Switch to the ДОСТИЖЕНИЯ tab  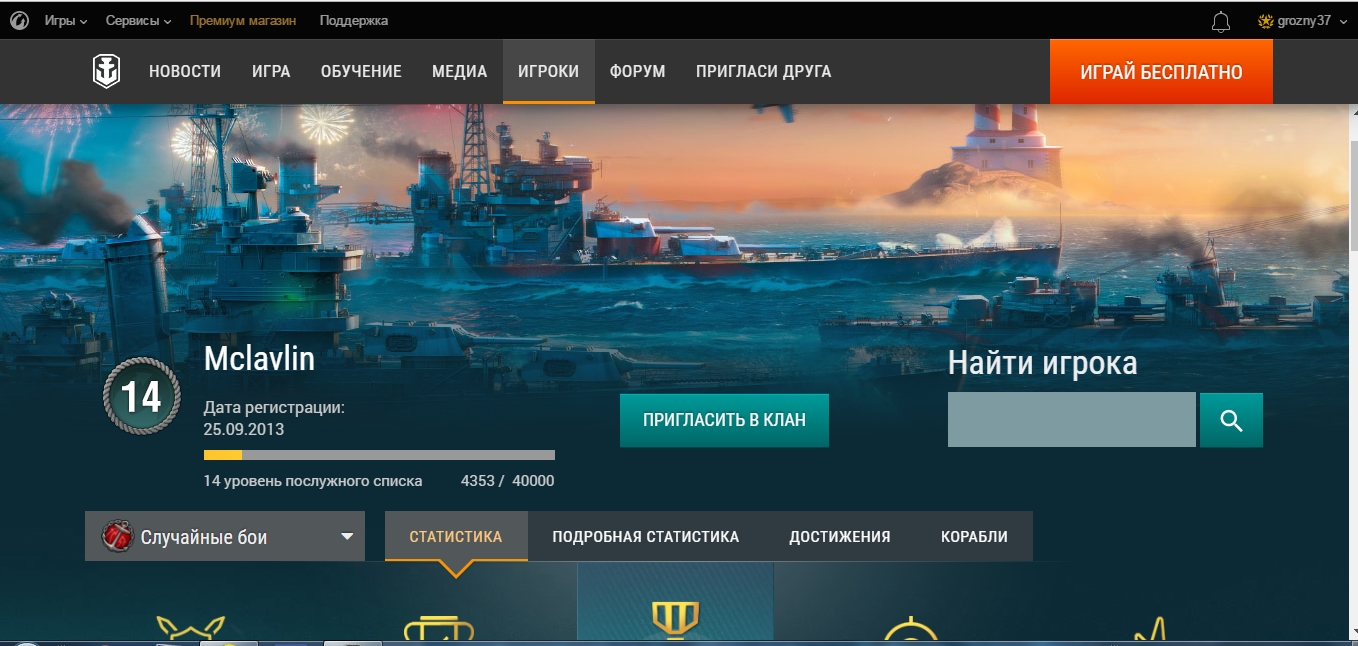[x=840, y=537]
